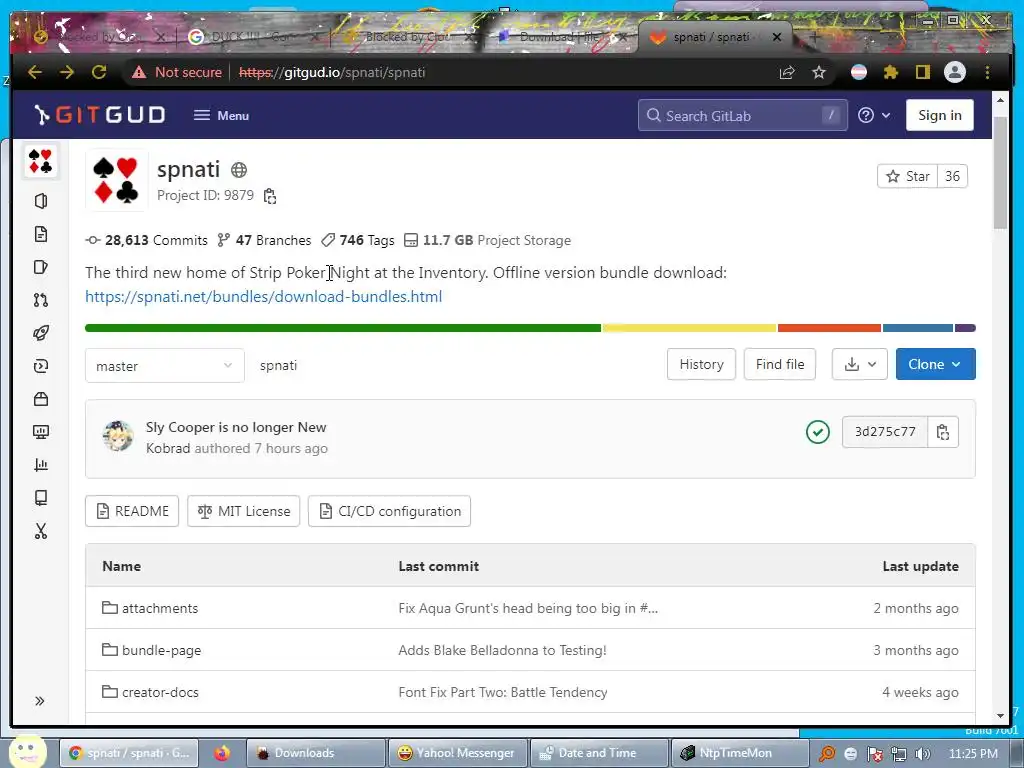1024x768 pixels.
Task: Open Yahoo! Messenger from the taskbar
Action: (x=456, y=753)
